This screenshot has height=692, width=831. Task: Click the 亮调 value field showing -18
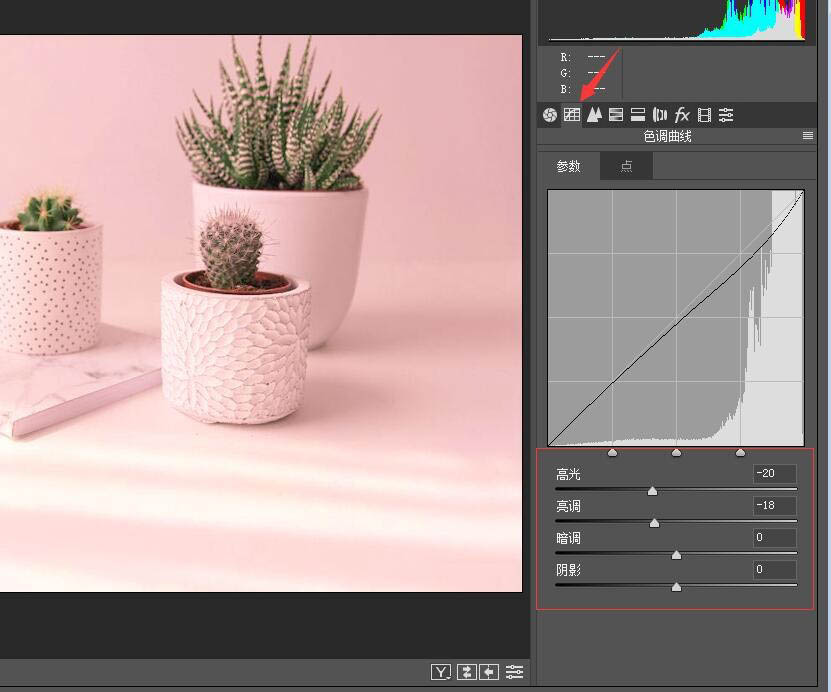pos(774,506)
